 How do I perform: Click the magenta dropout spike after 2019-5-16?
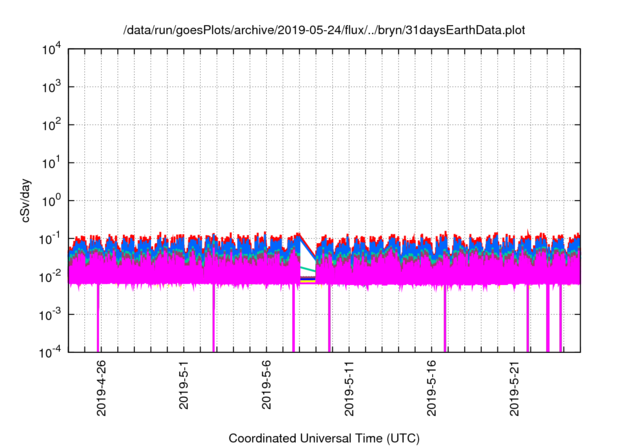(445, 318)
